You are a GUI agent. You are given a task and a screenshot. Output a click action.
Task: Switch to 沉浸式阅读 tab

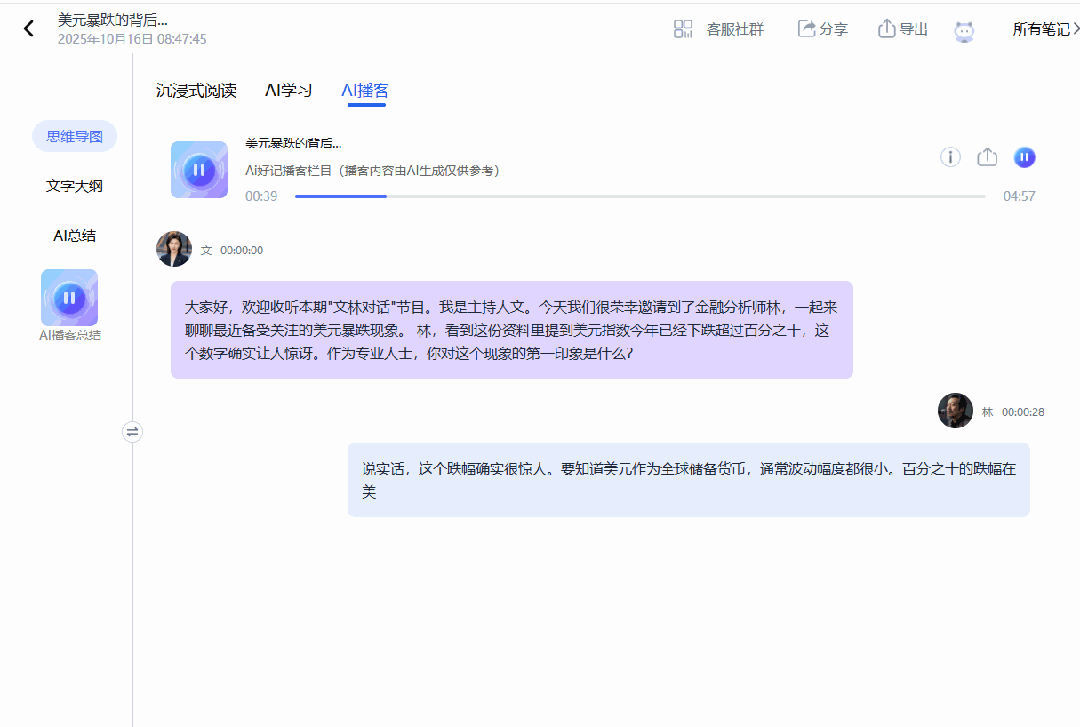196,91
